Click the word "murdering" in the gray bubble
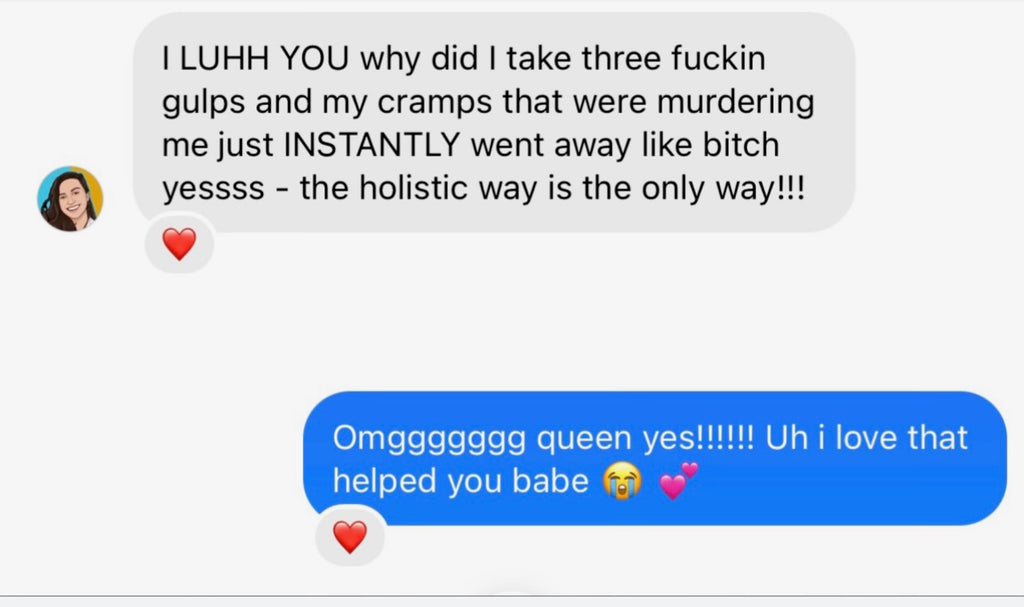 [735, 103]
